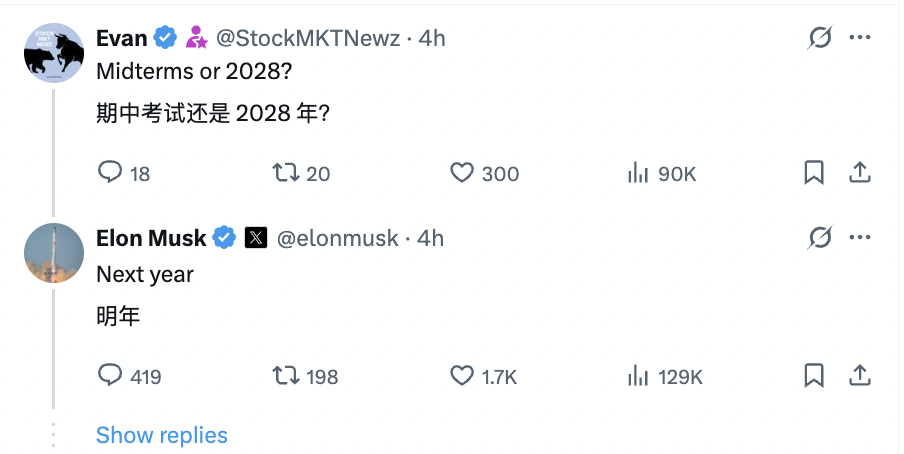
Task: Open Grok icon on Evan's tweet
Action: click(820, 38)
